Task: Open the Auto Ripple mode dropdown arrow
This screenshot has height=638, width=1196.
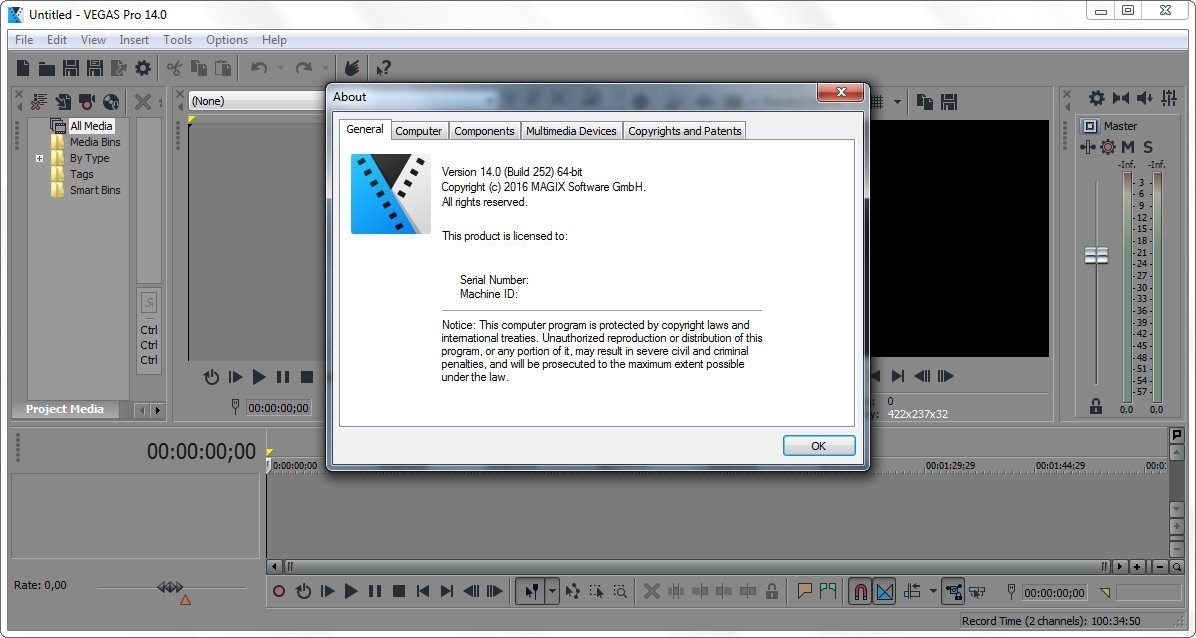Action: coord(933,591)
